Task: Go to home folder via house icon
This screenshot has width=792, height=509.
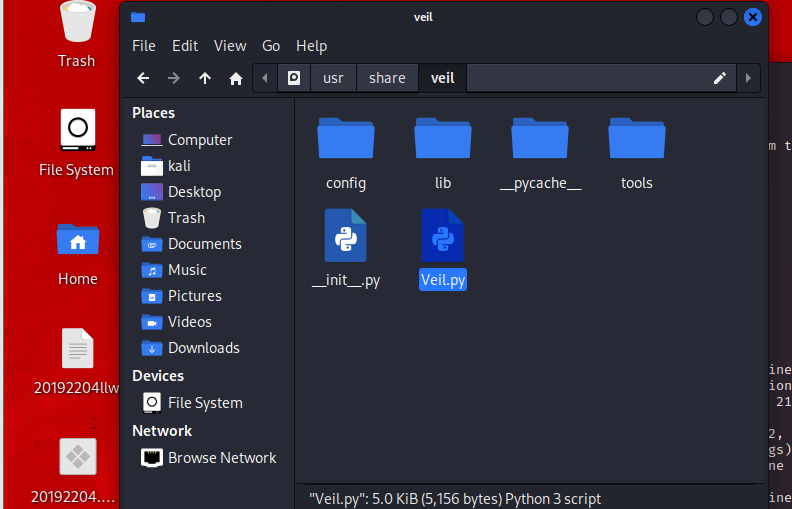Action: click(235, 78)
